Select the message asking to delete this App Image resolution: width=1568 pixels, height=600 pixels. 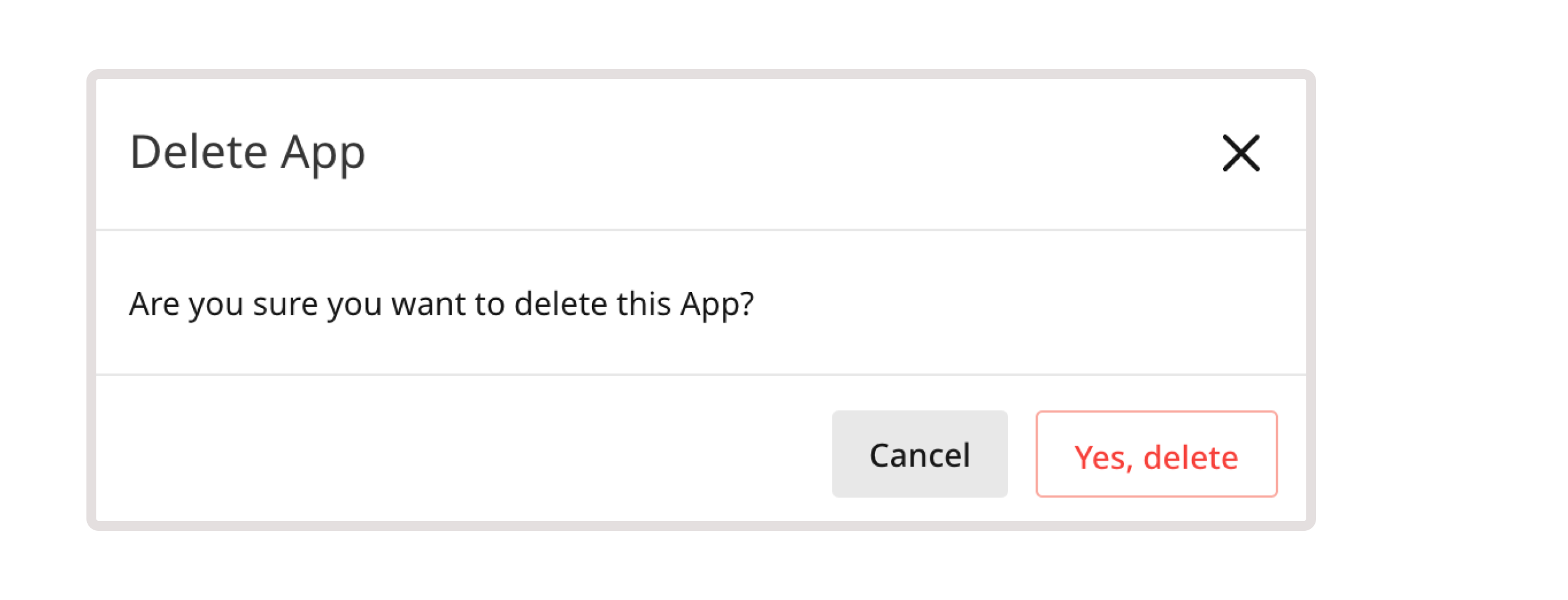[441, 304]
